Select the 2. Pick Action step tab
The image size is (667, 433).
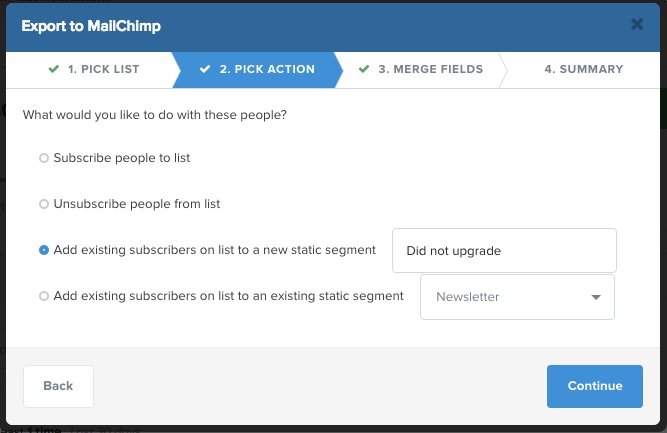click(257, 70)
